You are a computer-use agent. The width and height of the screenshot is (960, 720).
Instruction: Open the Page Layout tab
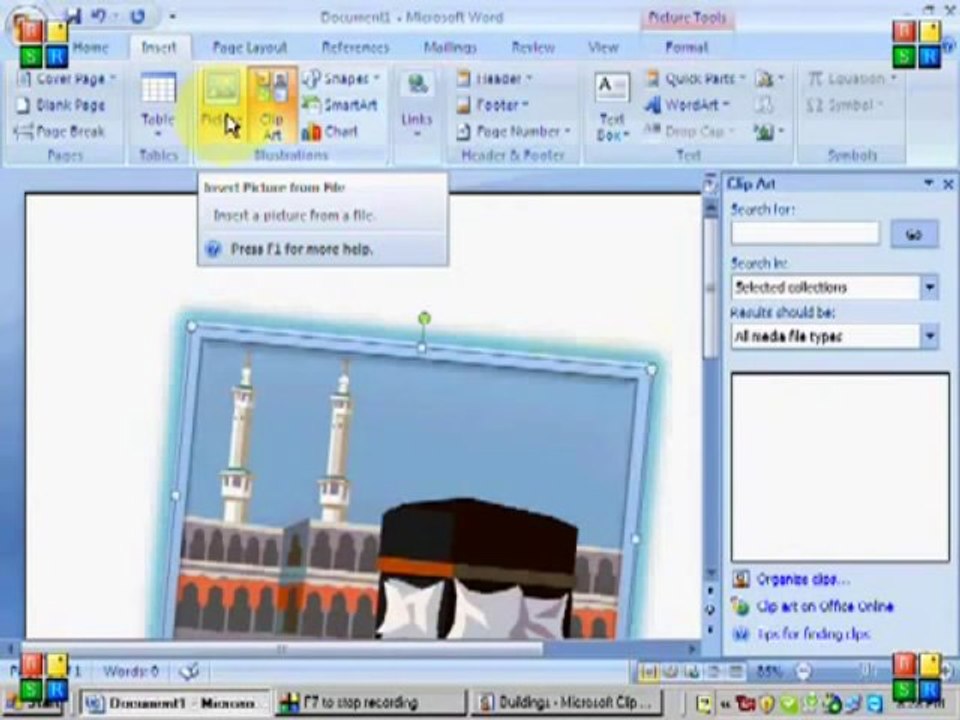[x=249, y=47]
